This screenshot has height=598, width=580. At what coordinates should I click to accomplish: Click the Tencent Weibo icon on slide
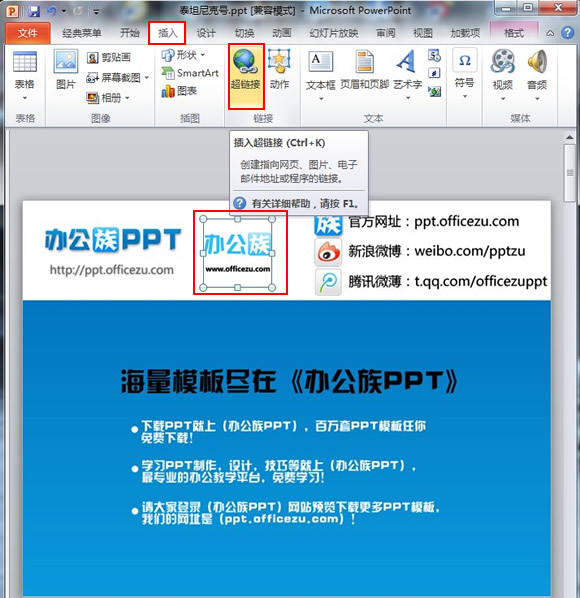[328, 282]
